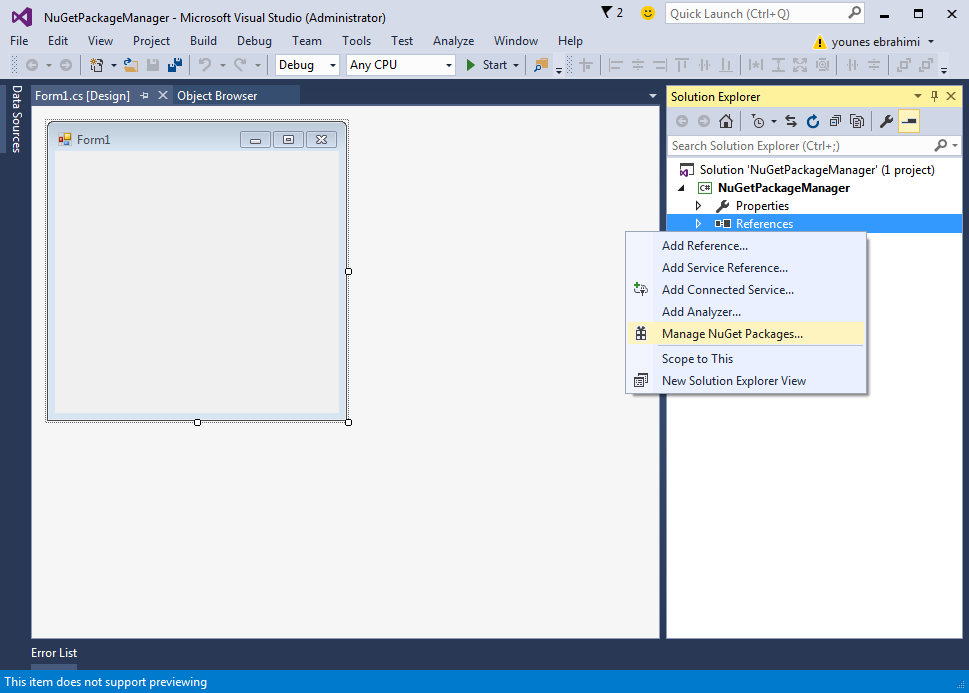Click the Open File toolbar icon
The width and height of the screenshot is (969, 693).
pos(130,65)
